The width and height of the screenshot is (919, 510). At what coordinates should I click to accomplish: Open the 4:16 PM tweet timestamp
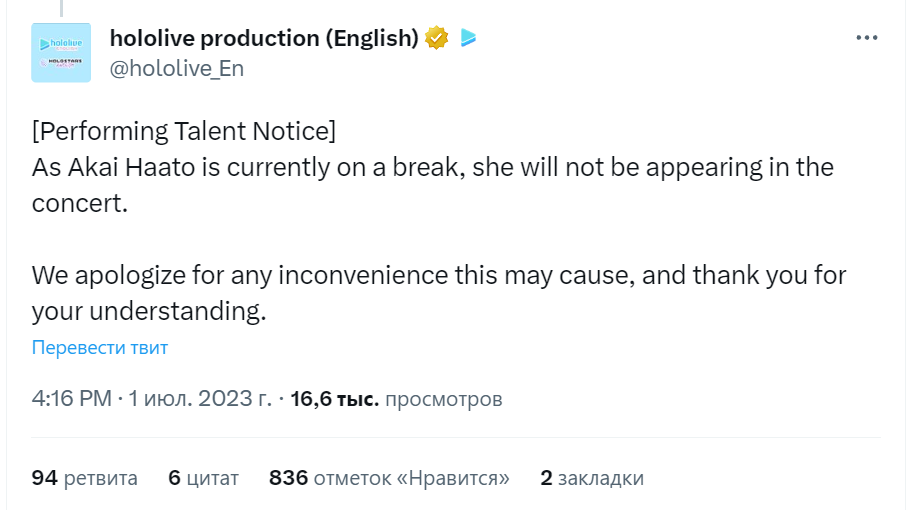click(x=72, y=399)
